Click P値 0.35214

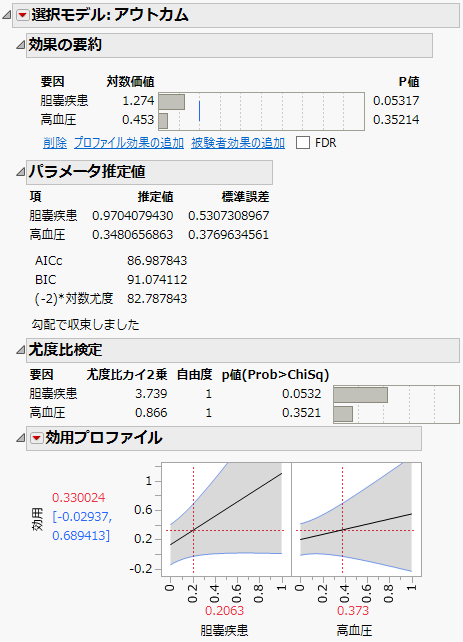pos(396,120)
